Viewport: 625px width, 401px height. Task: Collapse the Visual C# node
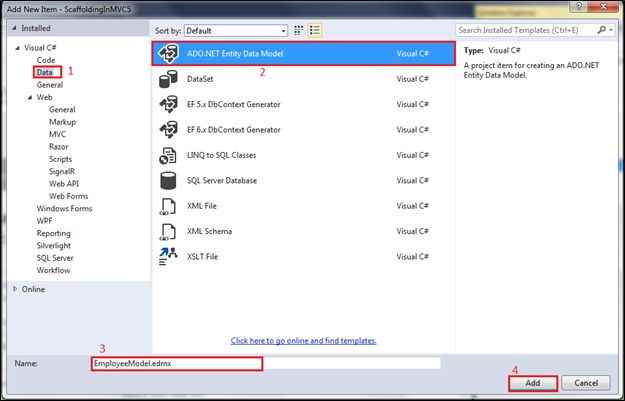tap(18, 48)
